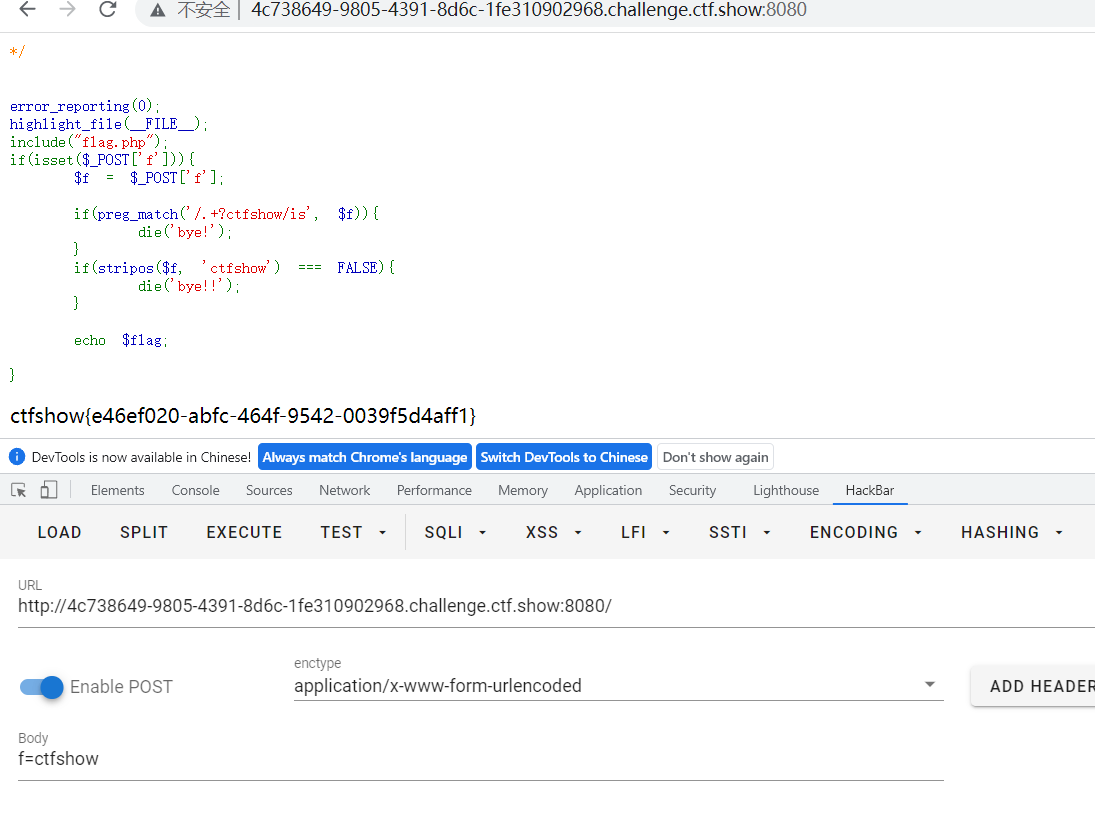
Task: Click the HackBar SPLIT button
Action: [144, 532]
